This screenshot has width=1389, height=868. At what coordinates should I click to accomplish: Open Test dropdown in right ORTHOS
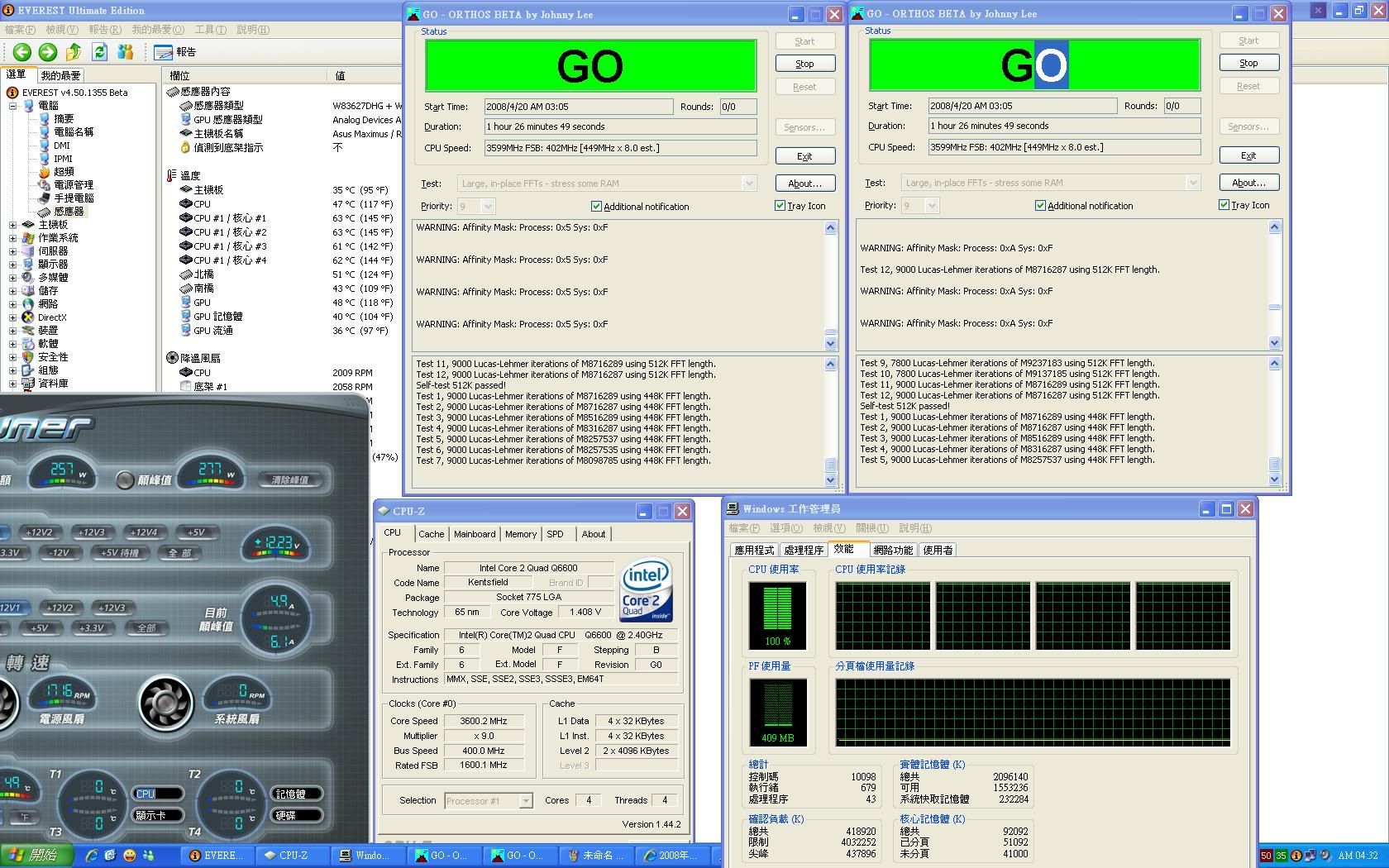click(x=1193, y=183)
